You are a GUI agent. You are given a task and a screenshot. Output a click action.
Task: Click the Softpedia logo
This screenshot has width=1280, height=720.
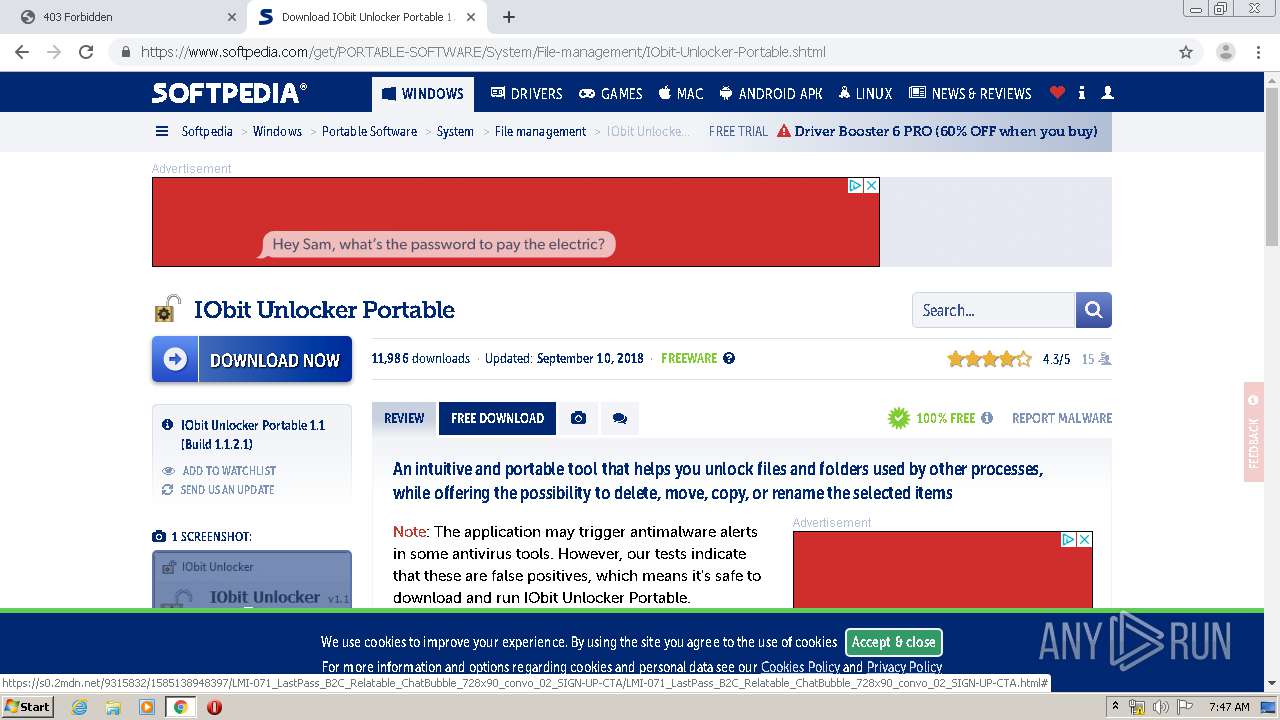229,93
